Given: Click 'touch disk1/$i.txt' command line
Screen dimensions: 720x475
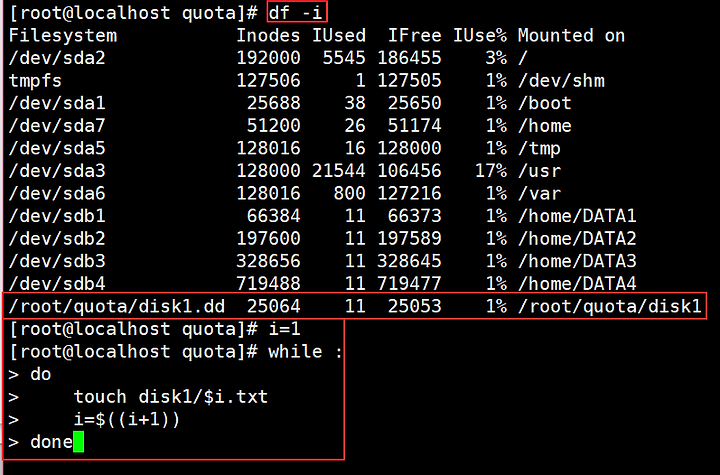Looking at the screenshot, I should pyautogui.click(x=171, y=396).
